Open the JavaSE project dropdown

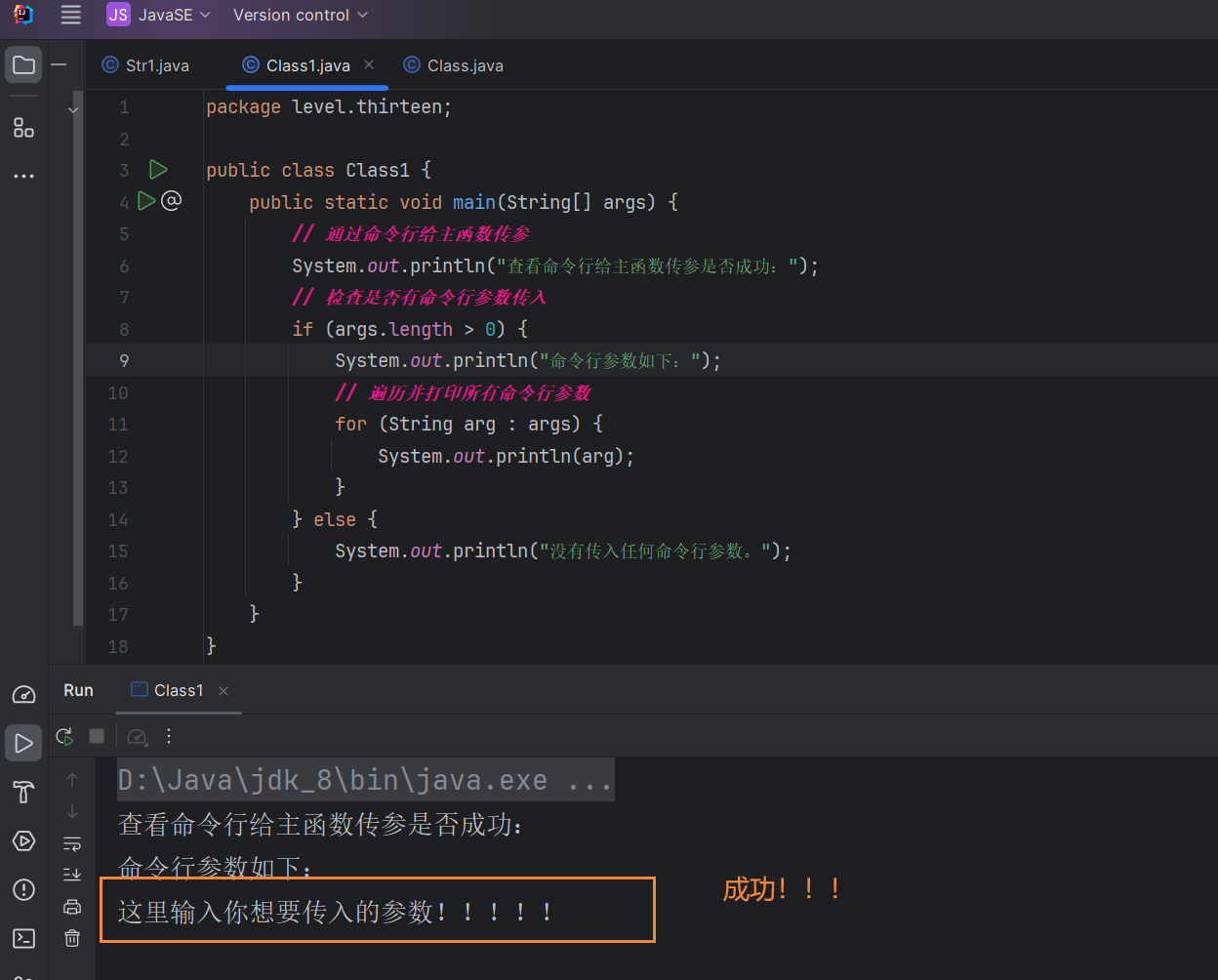coord(159,15)
